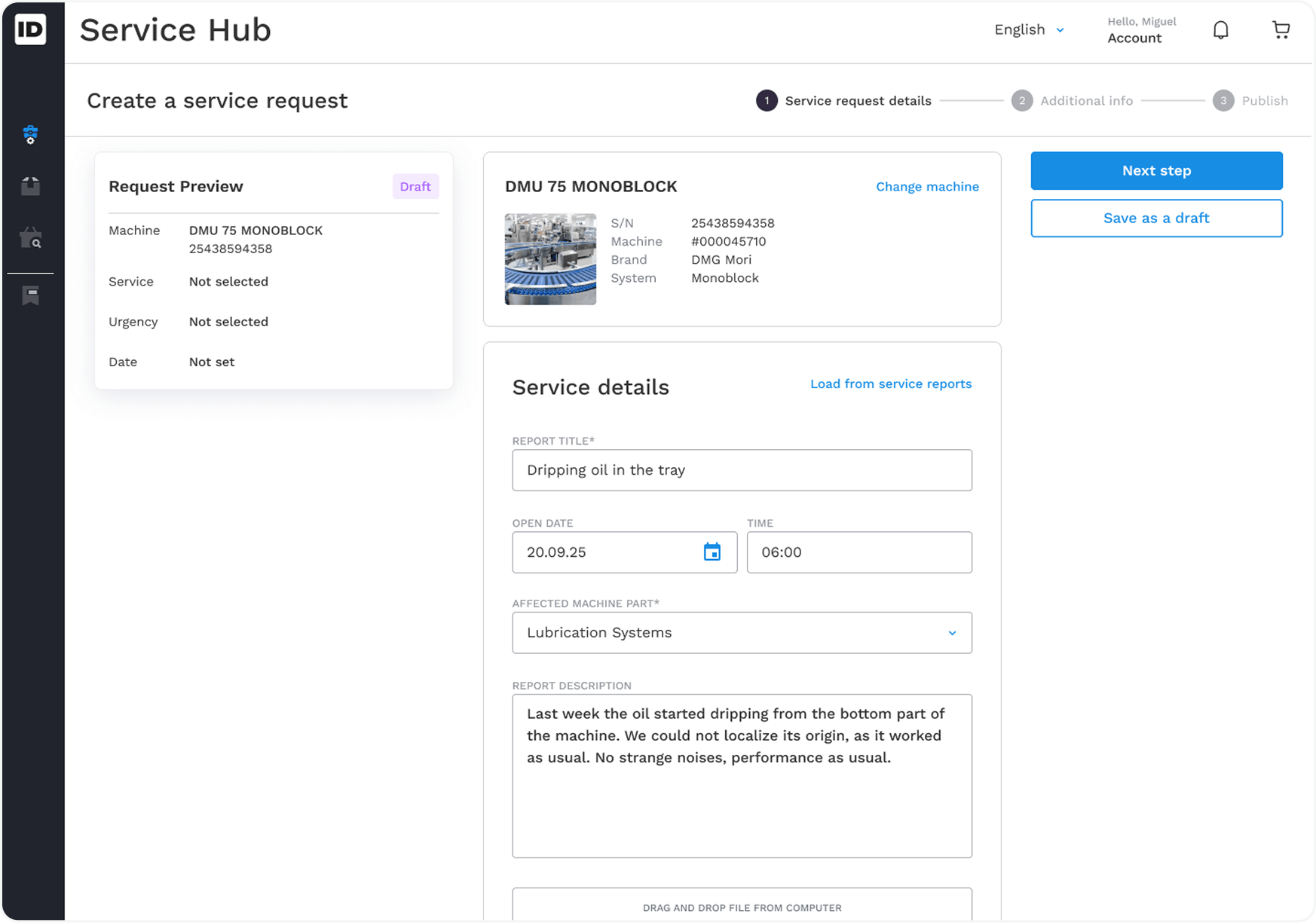
Task: Open the toolbox service icon in sidebar
Action: click(x=31, y=135)
